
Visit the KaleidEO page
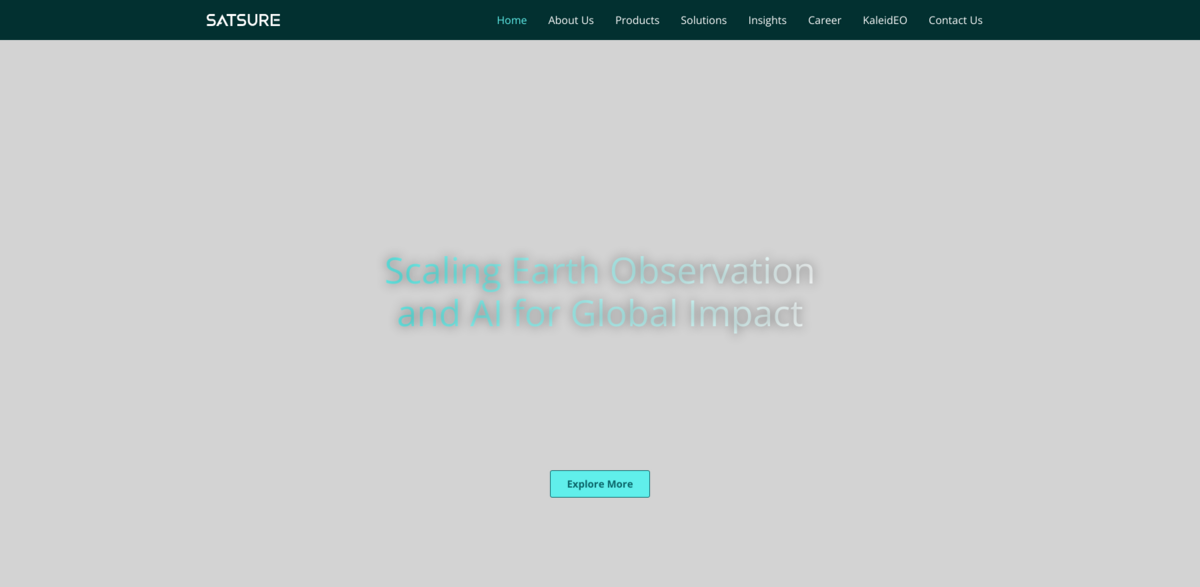pos(884,20)
